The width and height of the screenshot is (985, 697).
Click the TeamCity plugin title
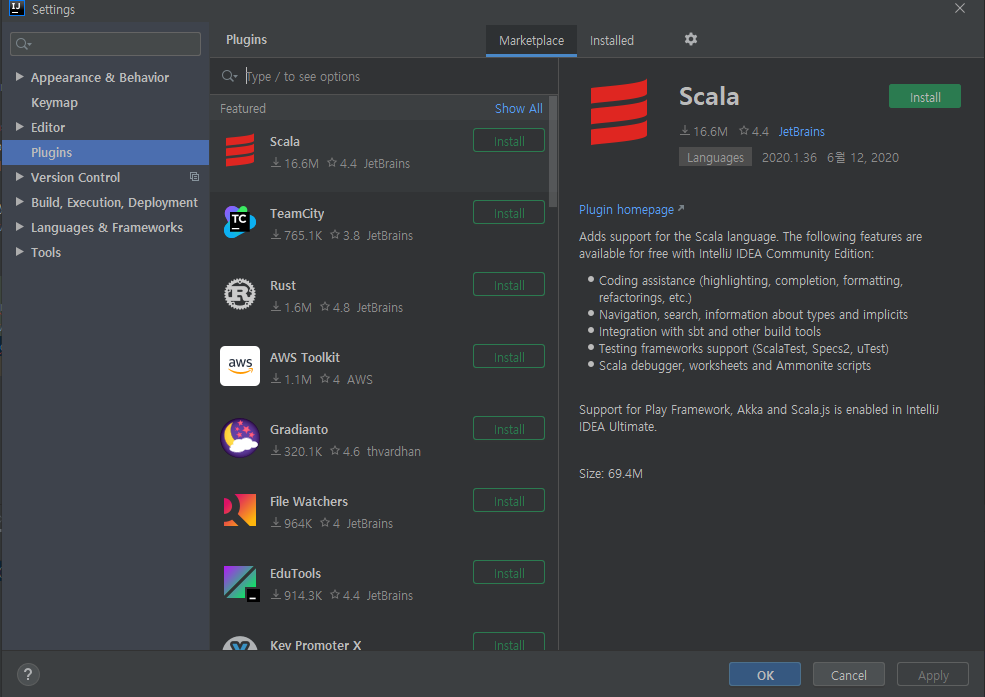click(x=297, y=213)
